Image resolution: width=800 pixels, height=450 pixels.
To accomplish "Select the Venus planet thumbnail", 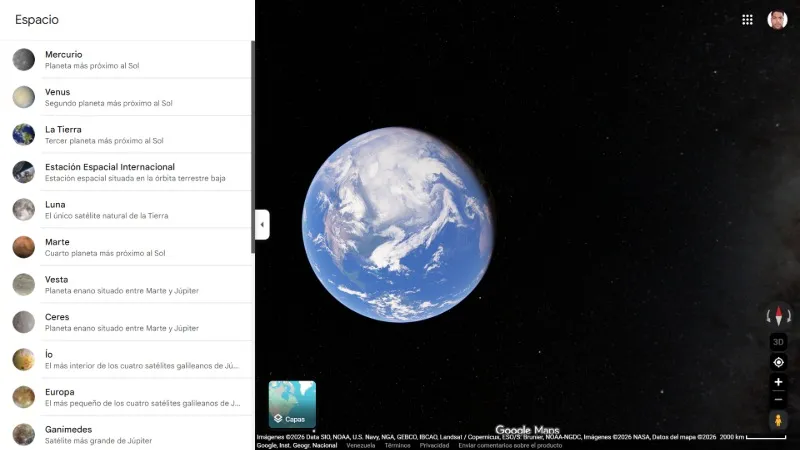I will coord(23,97).
